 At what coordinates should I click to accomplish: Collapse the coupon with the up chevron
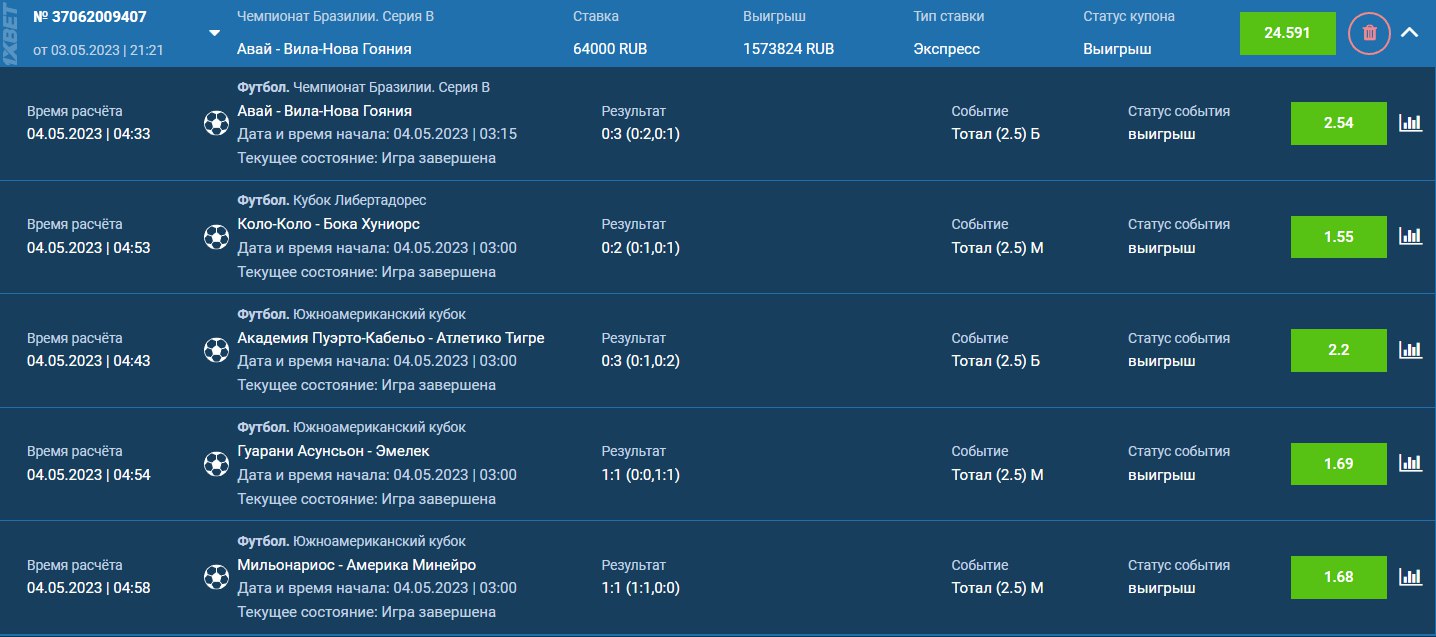point(1410,33)
